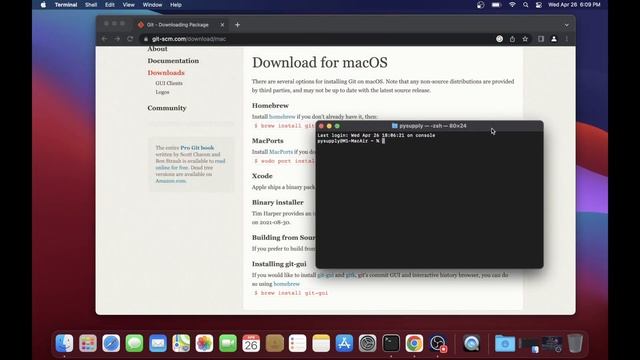Open App Store from the Dock
The height and width of the screenshot is (360, 640).
(x=344, y=343)
